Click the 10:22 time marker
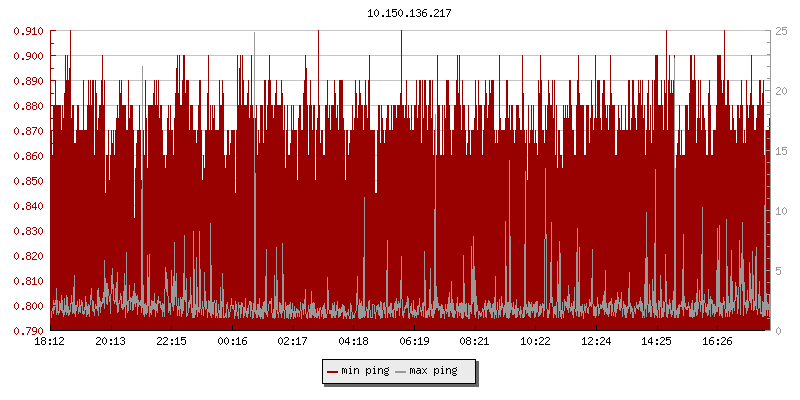800x400 pixels. click(535, 342)
